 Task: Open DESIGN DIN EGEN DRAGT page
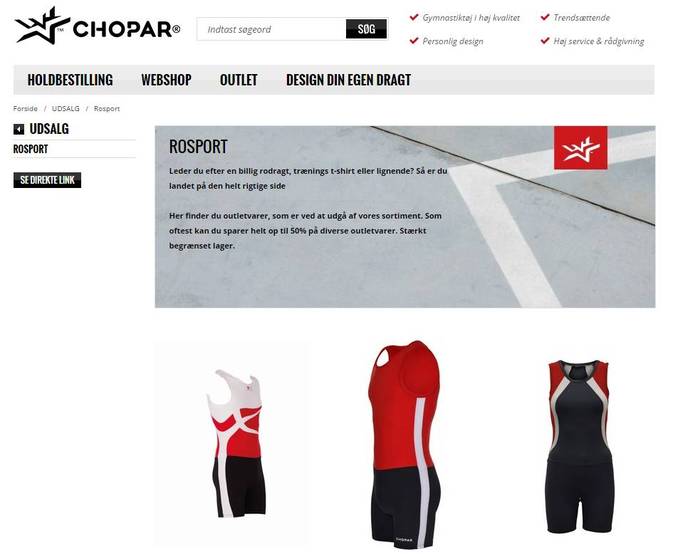point(348,80)
